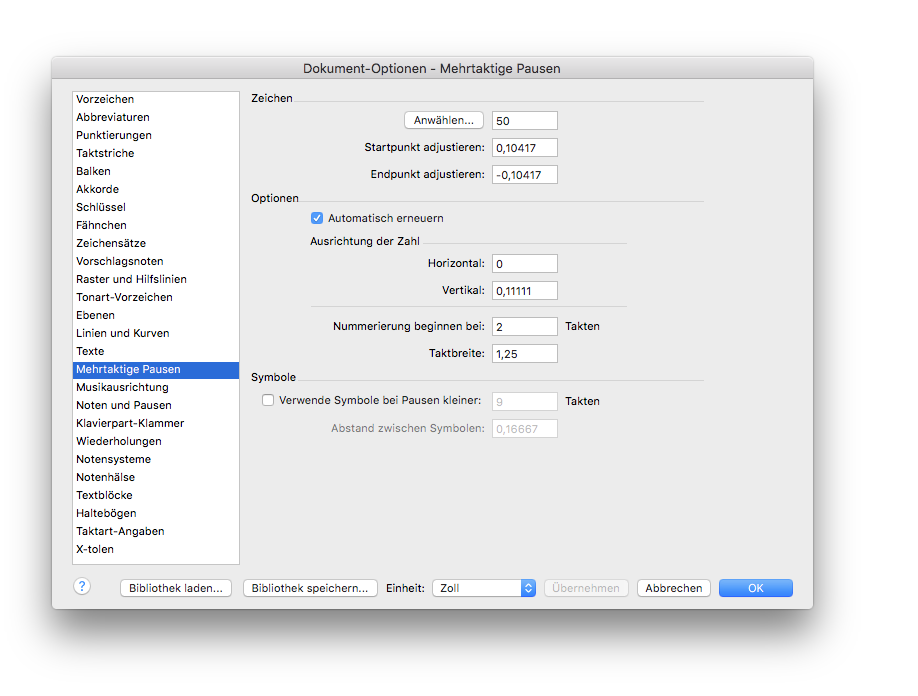Click Bibliothek speichern... button
The height and width of the screenshot is (696, 918).
(310, 588)
